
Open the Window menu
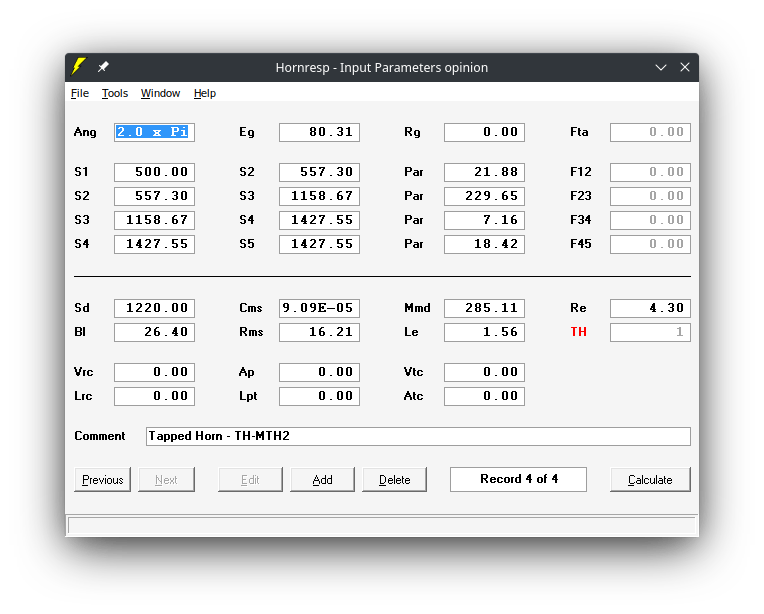pyautogui.click(x=160, y=93)
